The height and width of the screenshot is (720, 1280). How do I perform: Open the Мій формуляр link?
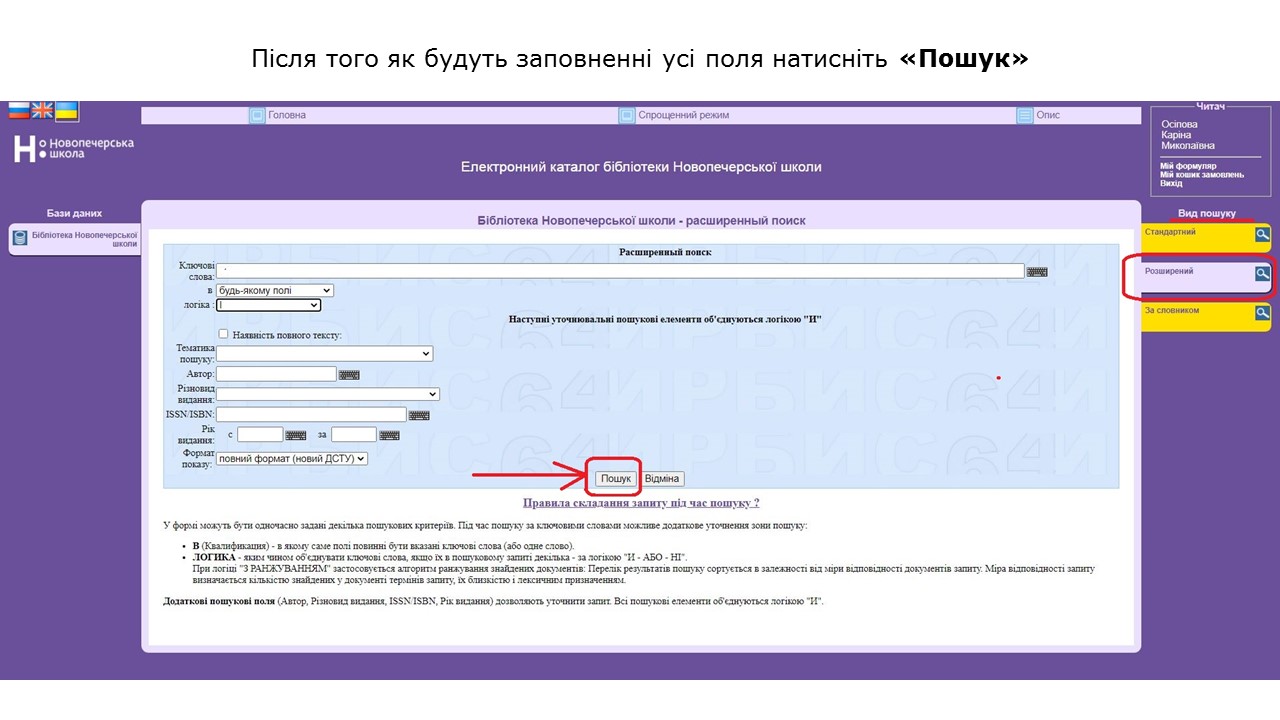[1188, 166]
